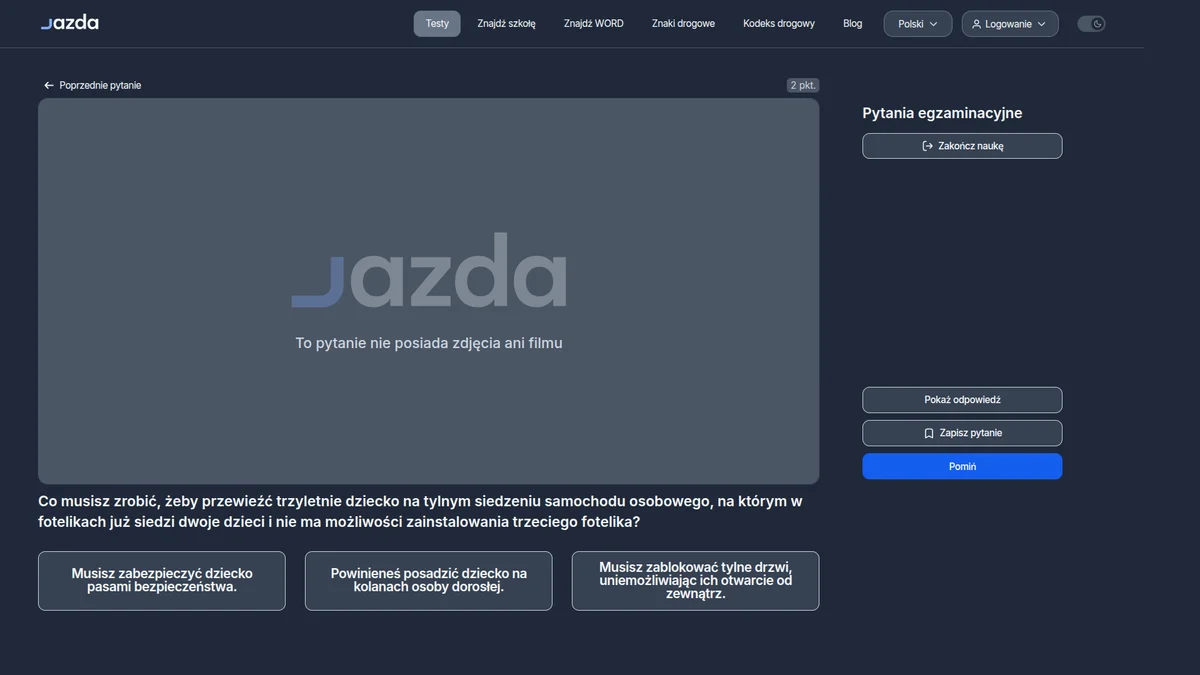1200x675 pixels.
Task: Click the exit icon in Zakończ naukę
Action: tap(927, 146)
